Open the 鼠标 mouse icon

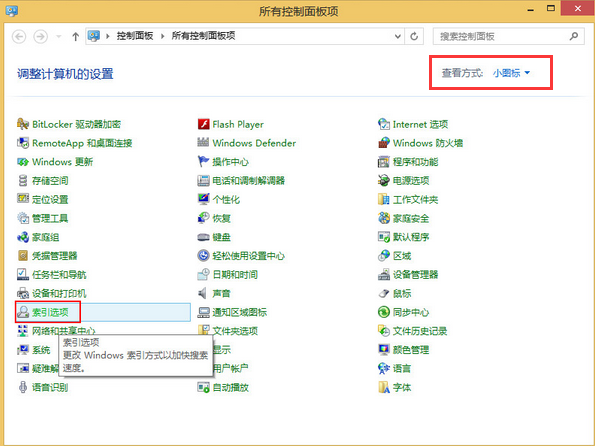pos(384,293)
